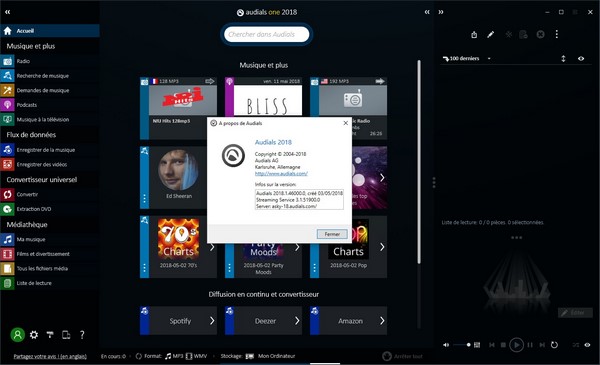600x365 pixels.
Task: Open the www.audials.com link
Action: (281, 173)
